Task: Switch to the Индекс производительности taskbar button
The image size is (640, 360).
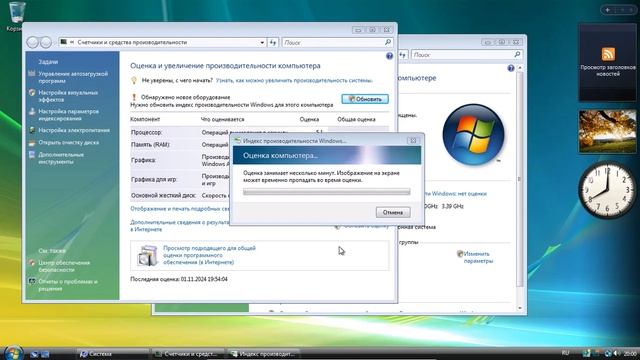Action: 263,354
